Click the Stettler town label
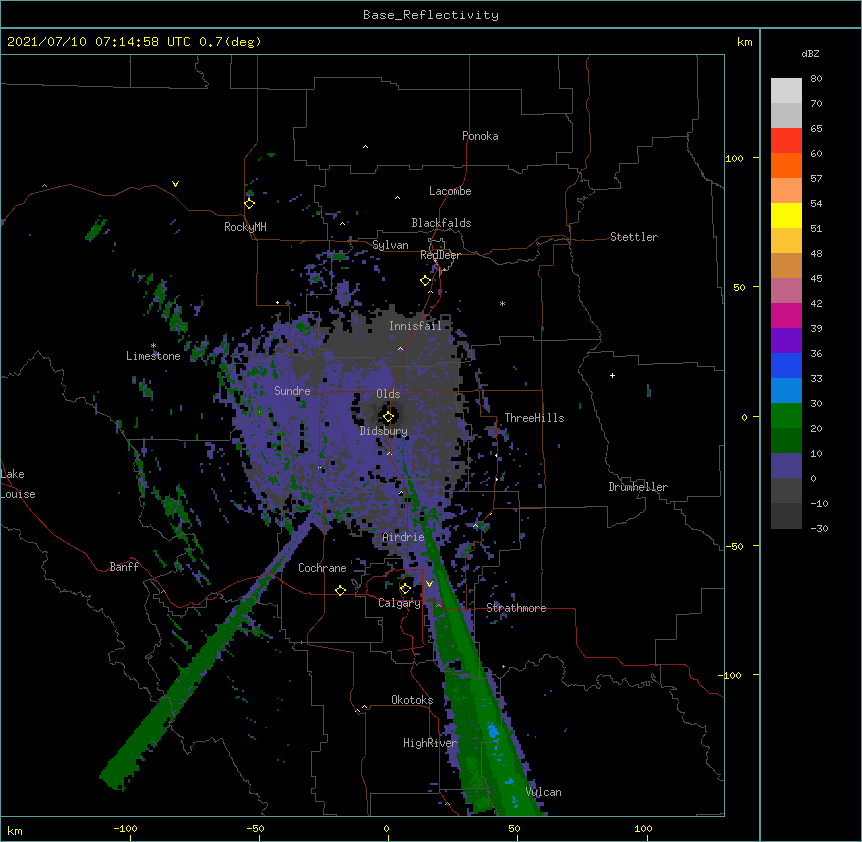The height and width of the screenshot is (842, 862). pos(634,237)
